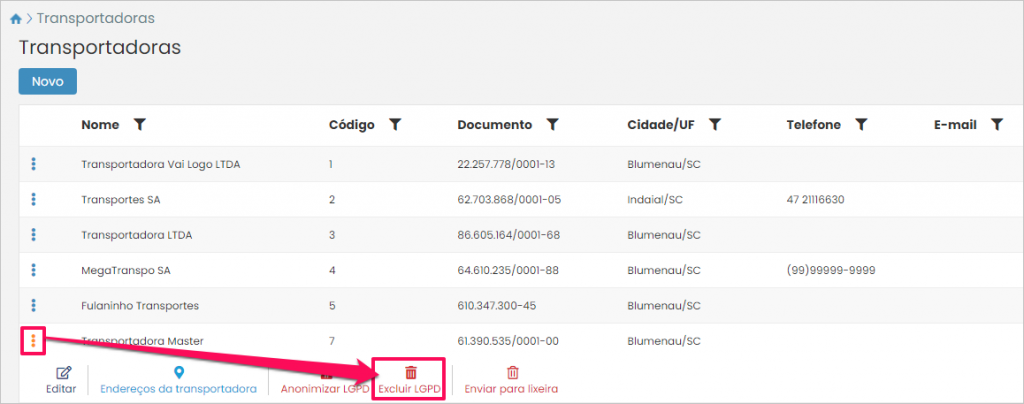The width and height of the screenshot is (1024, 404).
Task: Click the home icon in breadcrumb
Action: [16, 19]
